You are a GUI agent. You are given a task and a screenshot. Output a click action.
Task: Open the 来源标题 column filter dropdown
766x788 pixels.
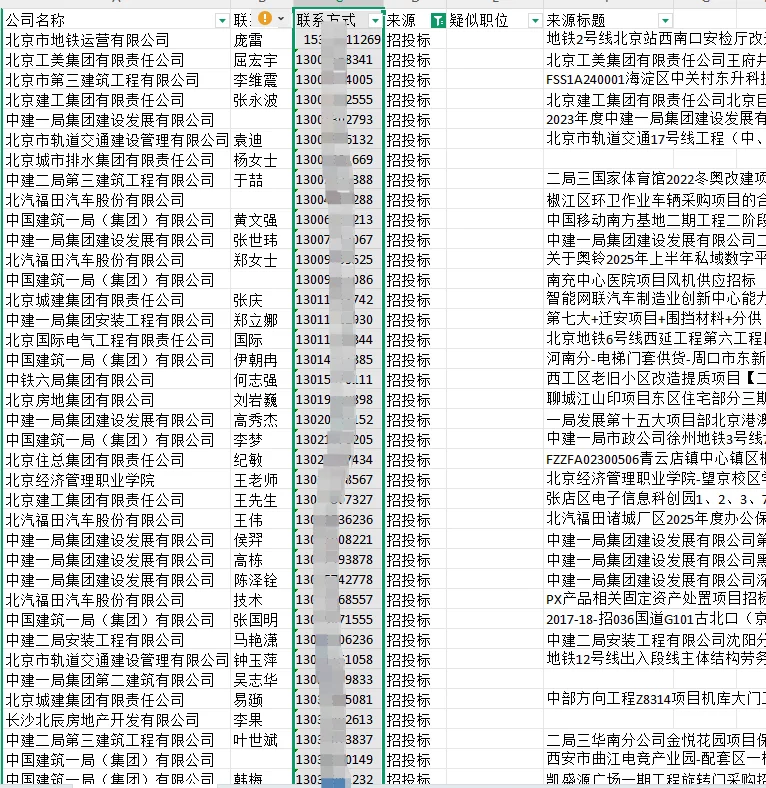coord(665,21)
